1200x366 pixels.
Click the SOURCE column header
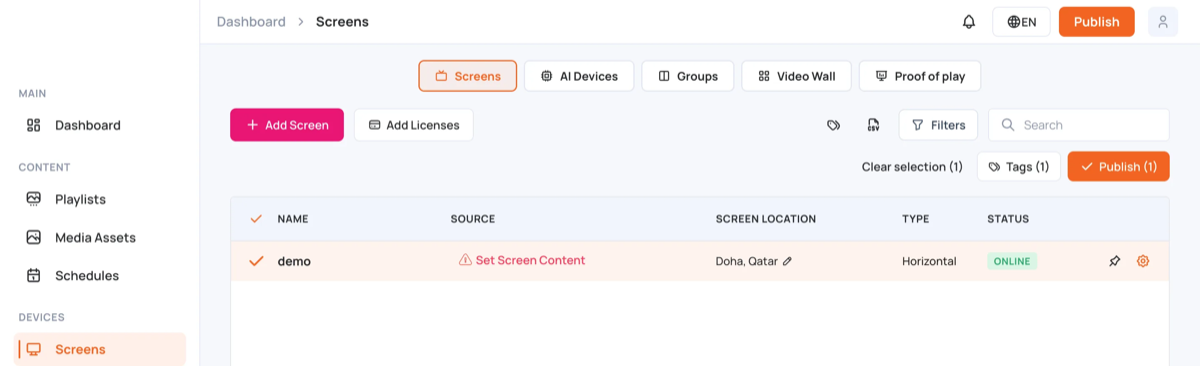473,219
